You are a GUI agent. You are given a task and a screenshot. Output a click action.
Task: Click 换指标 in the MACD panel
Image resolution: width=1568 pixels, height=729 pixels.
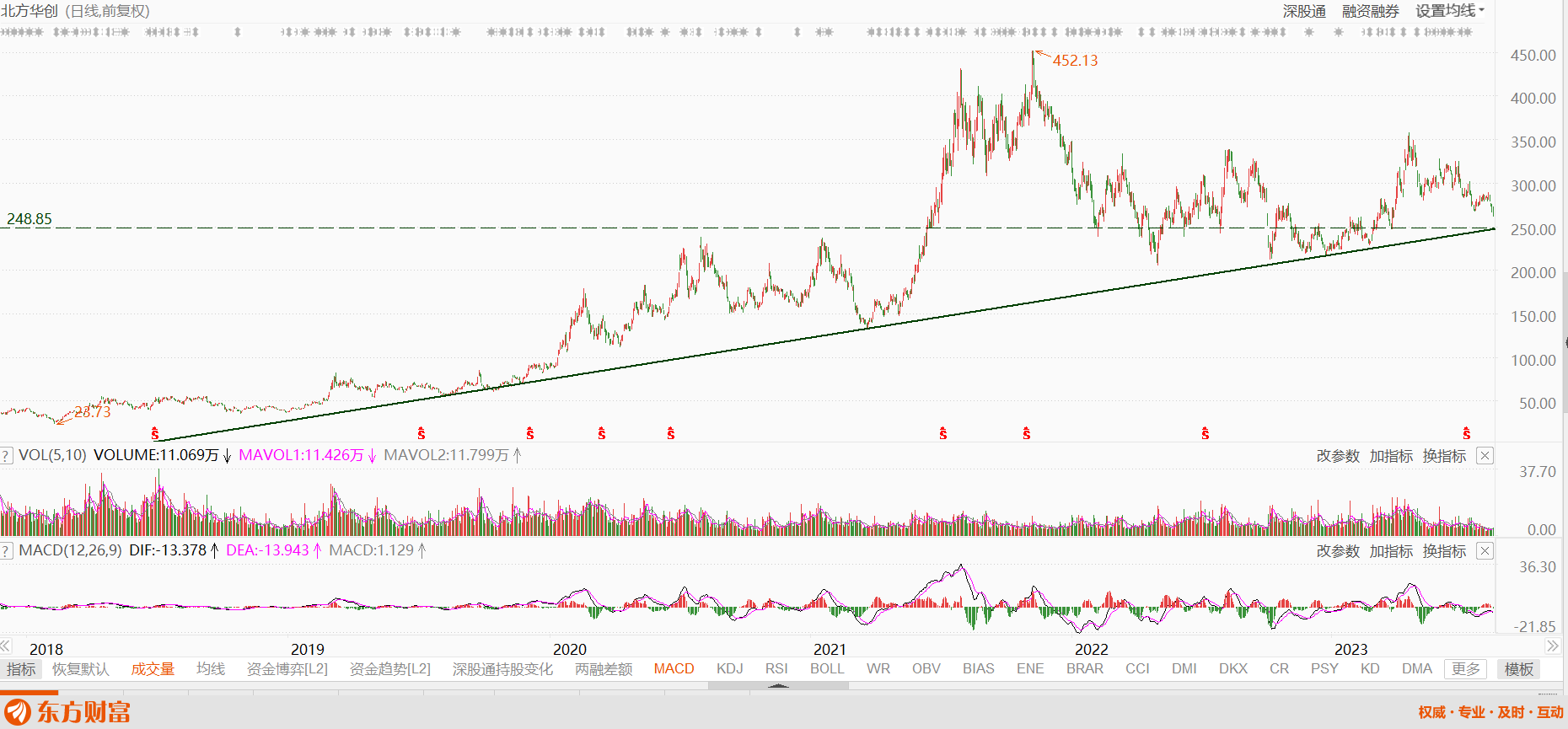[x=1444, y=551]
